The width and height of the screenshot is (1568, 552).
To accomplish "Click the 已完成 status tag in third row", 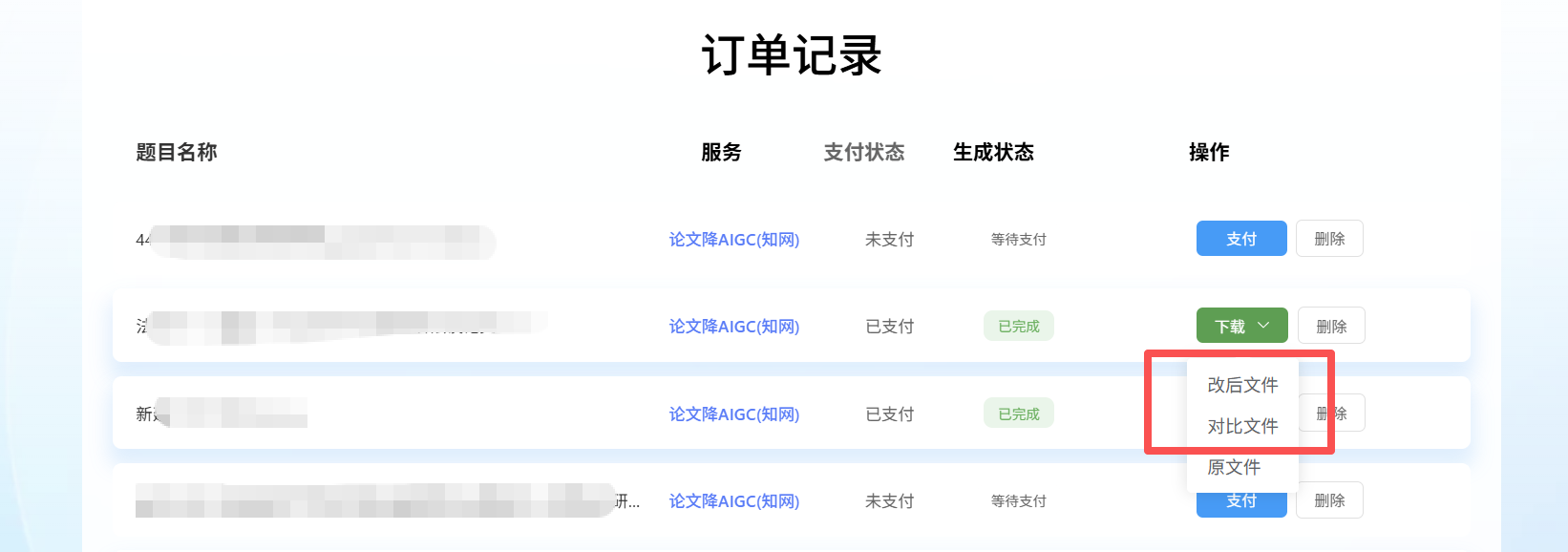I will pos(1018,414).
